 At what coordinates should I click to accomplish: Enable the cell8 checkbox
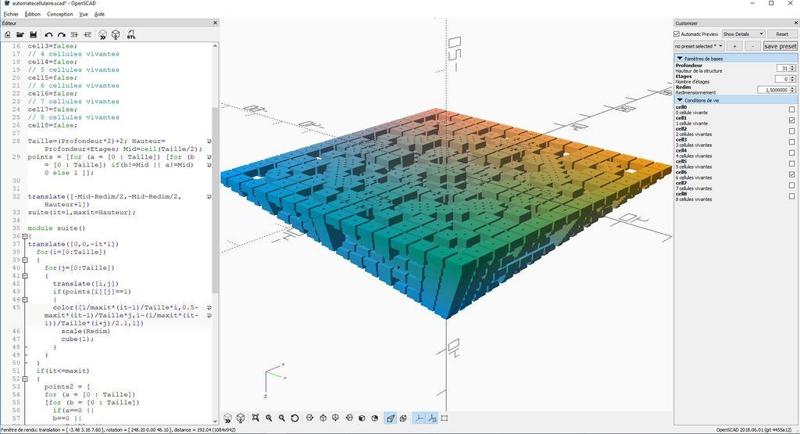792,196
